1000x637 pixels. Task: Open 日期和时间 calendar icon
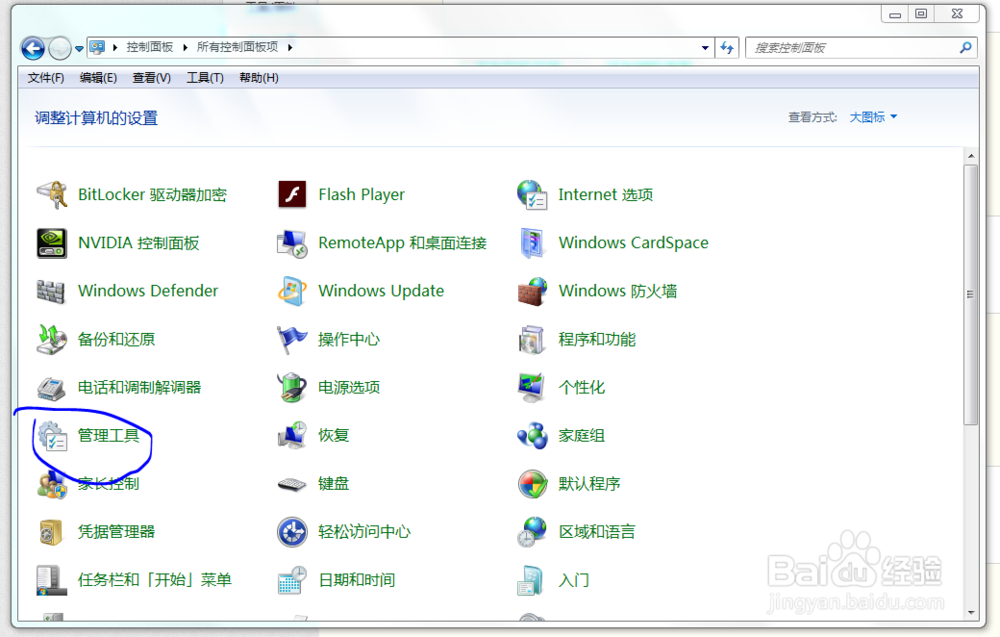click(x=292, y=580)
